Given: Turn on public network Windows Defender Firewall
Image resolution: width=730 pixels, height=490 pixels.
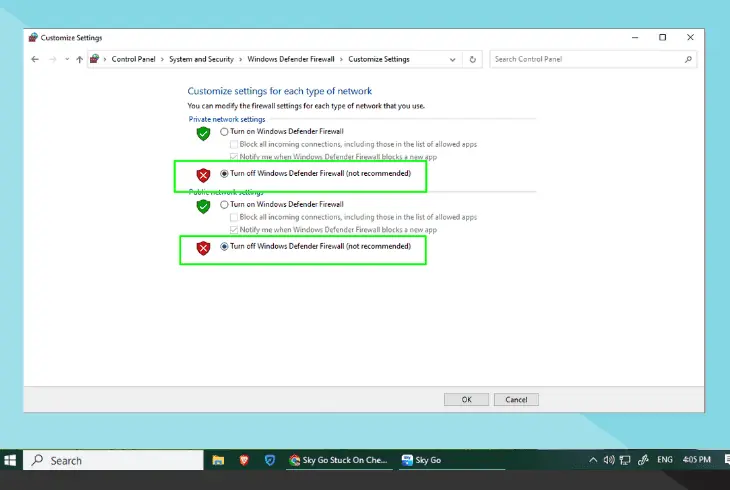Looking at the screenshot, I should [224, 204].
